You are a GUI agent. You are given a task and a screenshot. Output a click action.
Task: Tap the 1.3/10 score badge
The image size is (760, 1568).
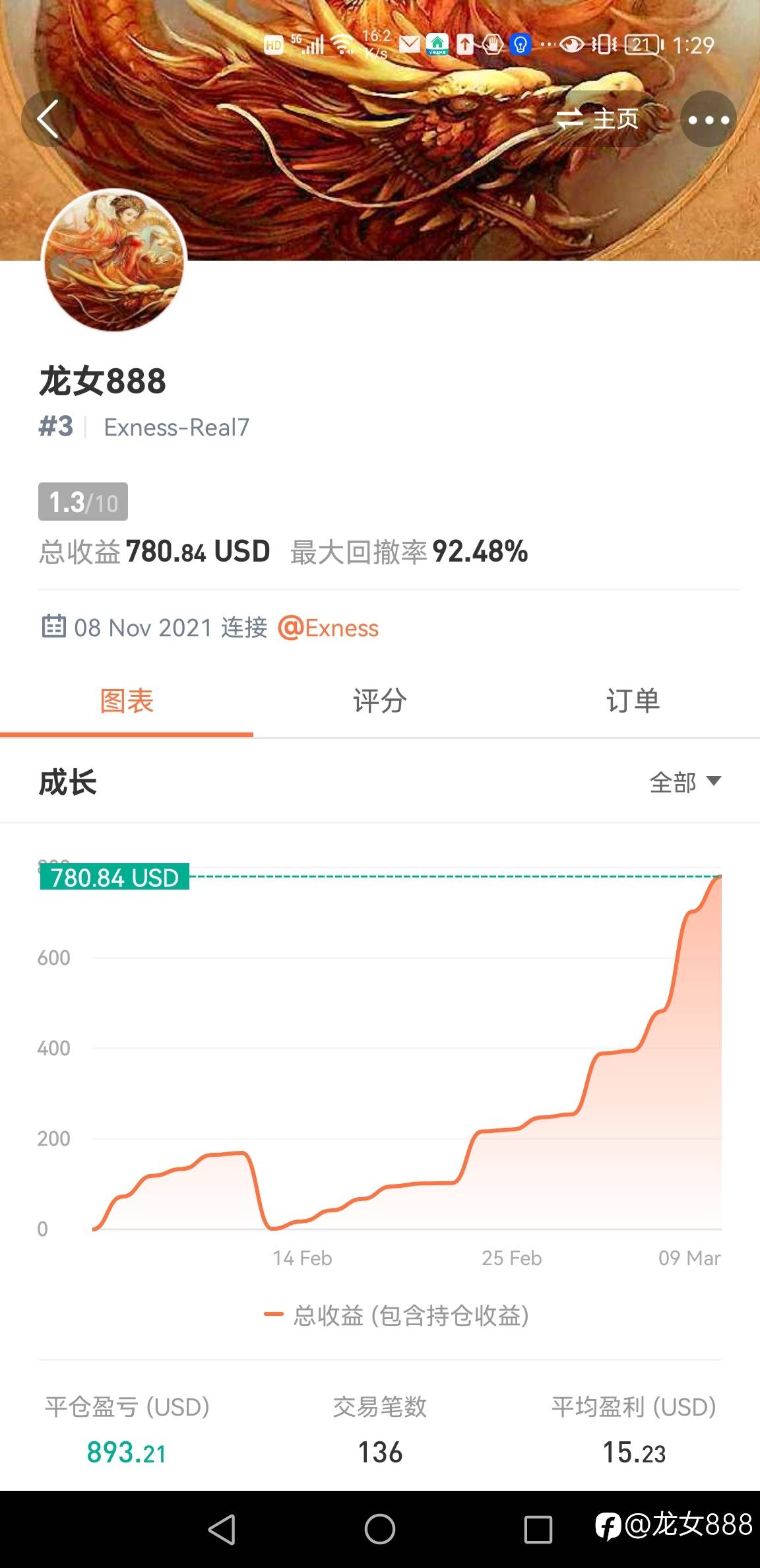[83, 502]
